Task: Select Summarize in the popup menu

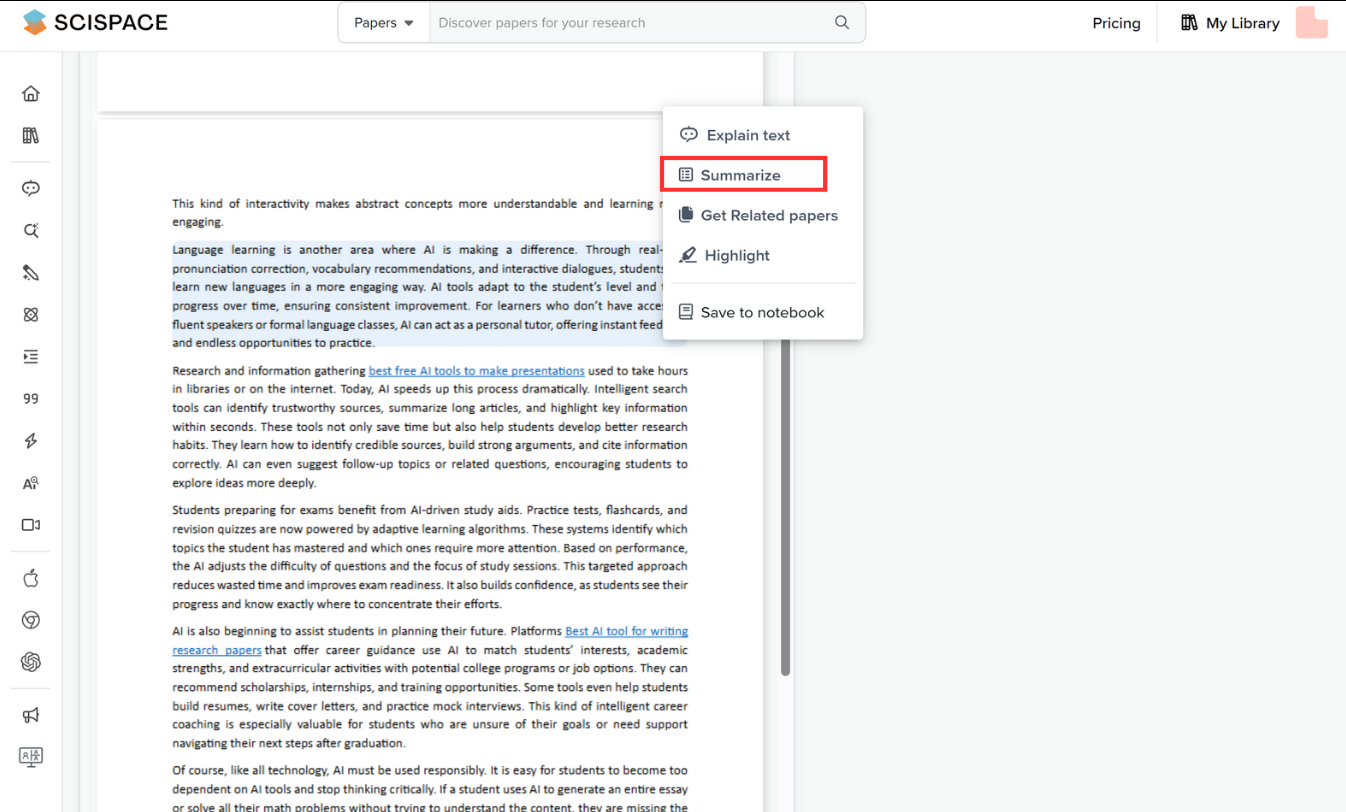Action: coord(743,175)
